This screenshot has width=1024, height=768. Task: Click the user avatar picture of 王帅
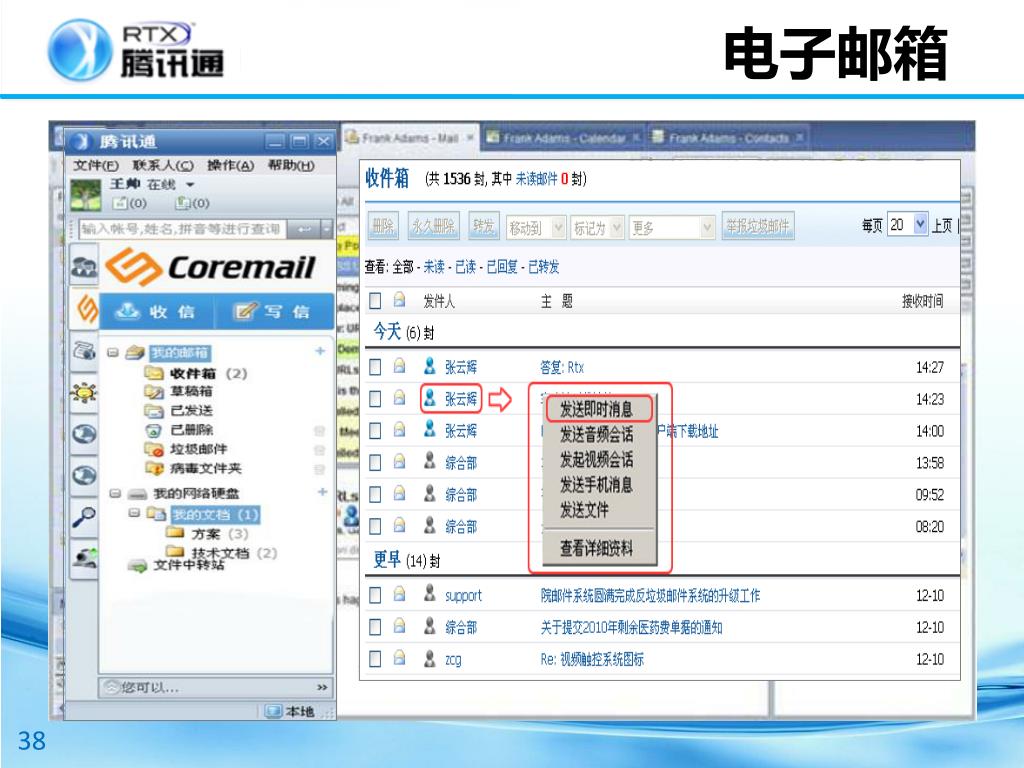coord(86,195)
